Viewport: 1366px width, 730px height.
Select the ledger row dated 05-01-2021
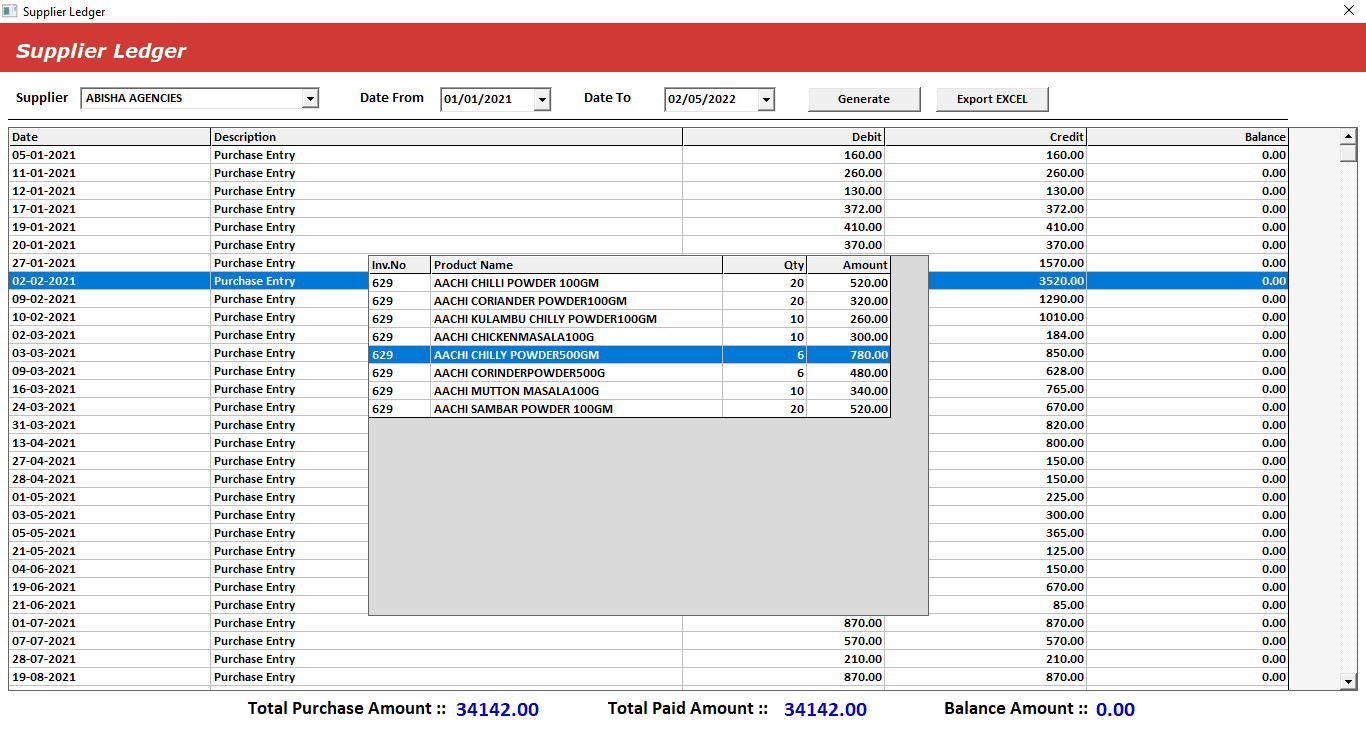pos(648,155)
